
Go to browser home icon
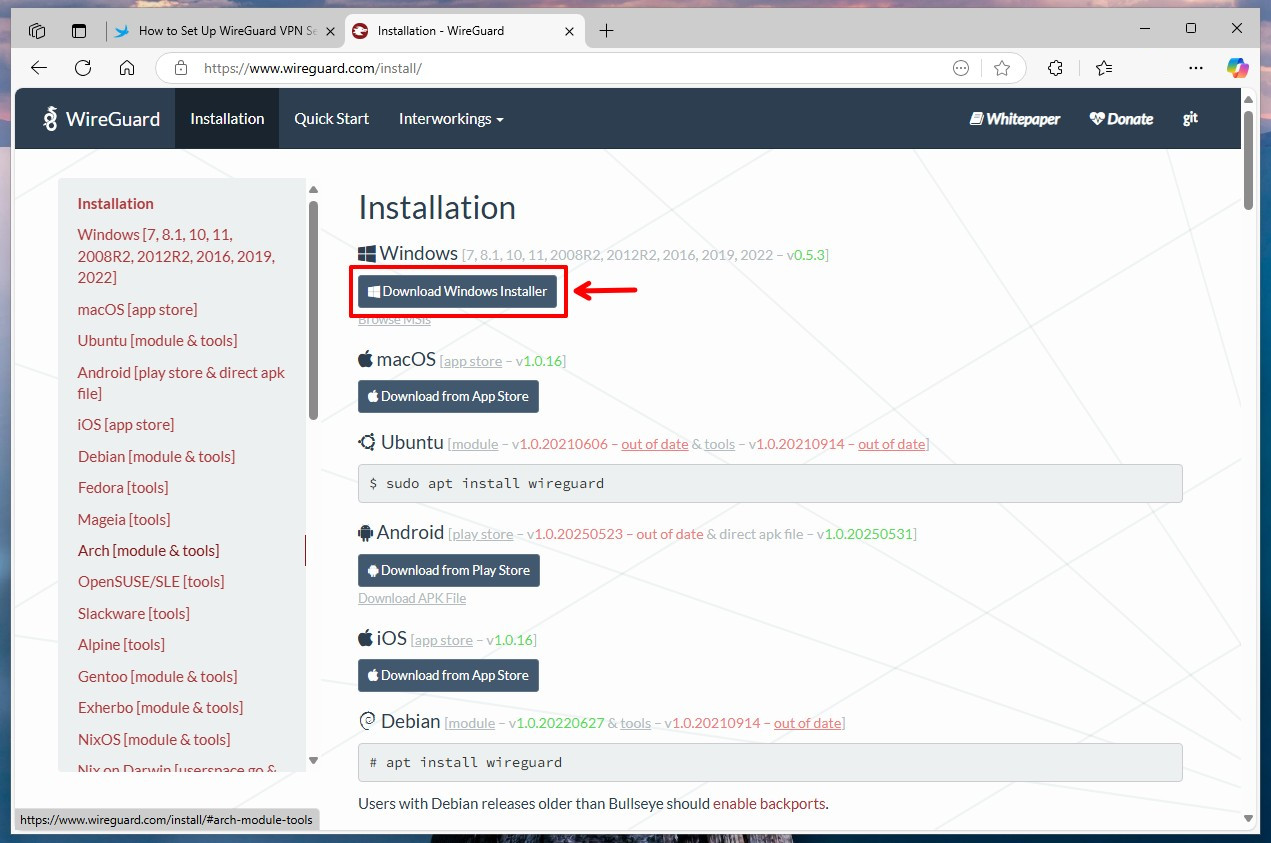click(127, 68)
